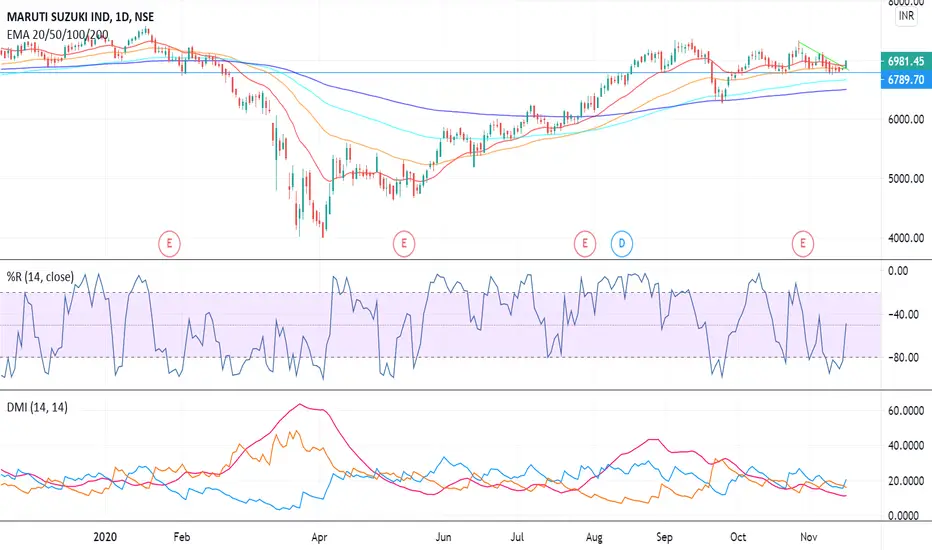The height and width of the screenshot is (550, 932).
Task: Select the green descending trendline in November
Action: point(822,55)
